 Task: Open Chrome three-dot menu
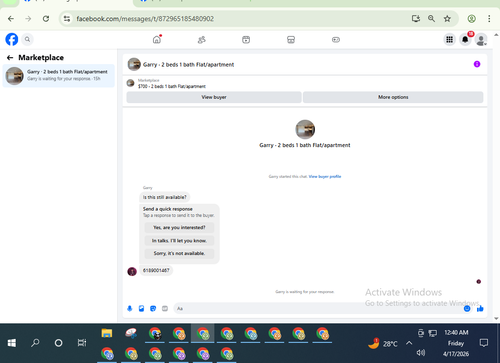tap(489, 19)
